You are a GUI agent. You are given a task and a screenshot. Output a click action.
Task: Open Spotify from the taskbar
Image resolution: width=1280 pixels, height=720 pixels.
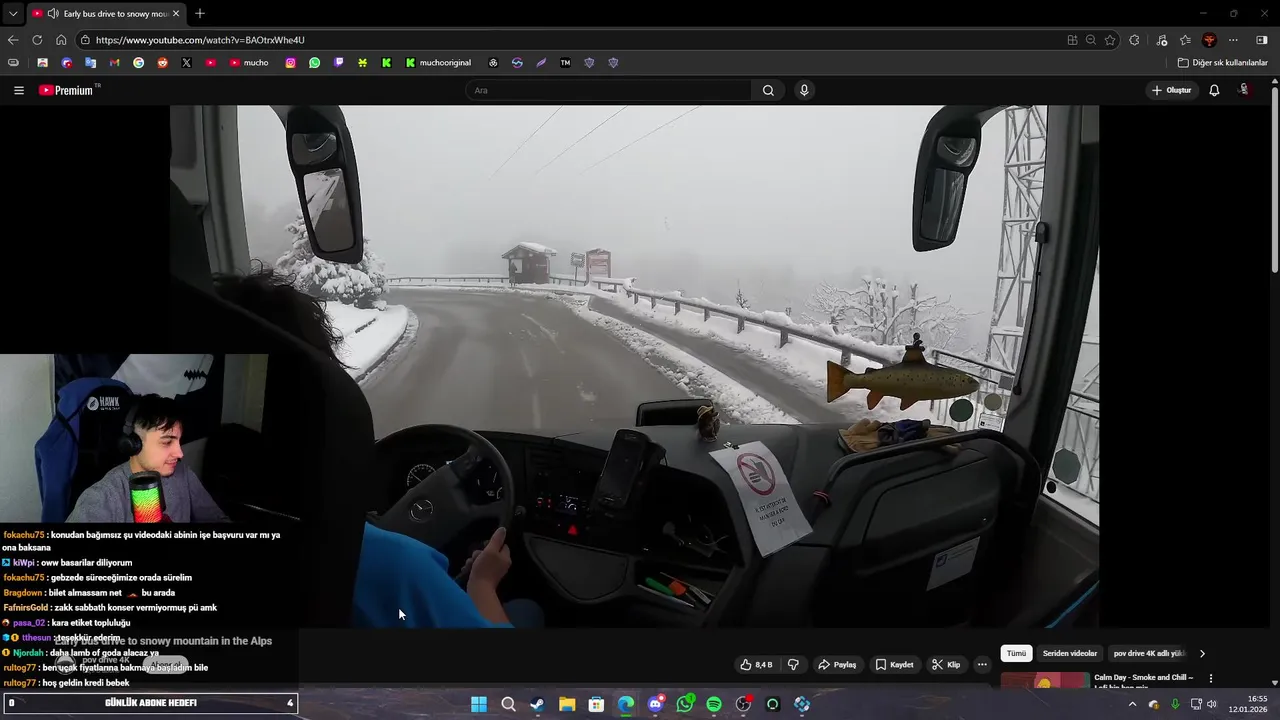714,704
